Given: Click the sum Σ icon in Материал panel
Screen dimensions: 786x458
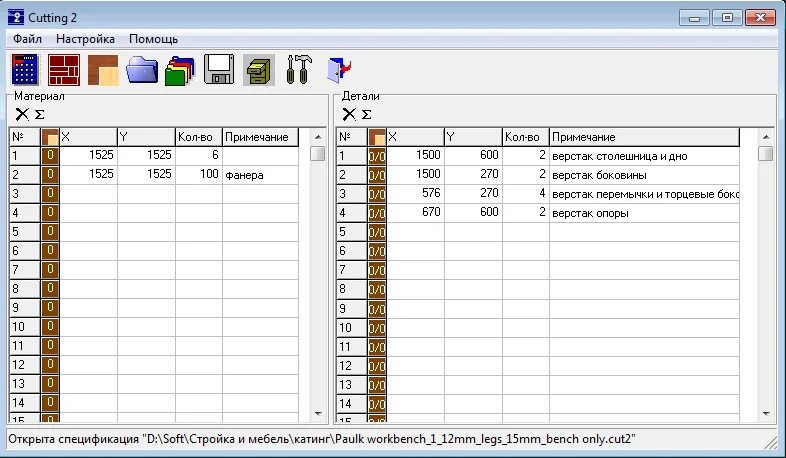Looking at the screenshot, I should coord(40,114).
